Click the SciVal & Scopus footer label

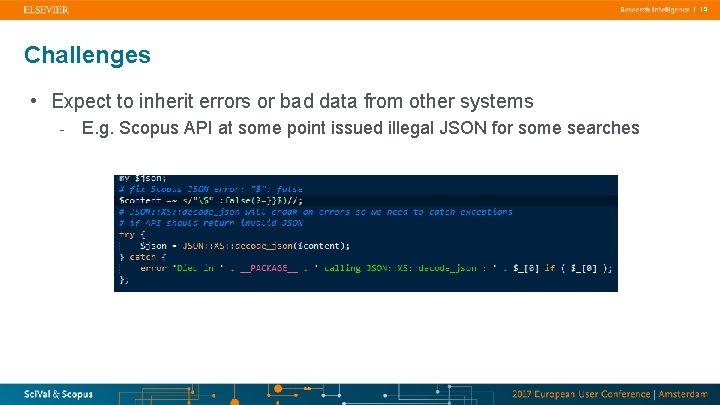pyautogui.click(x=58, y=394)
